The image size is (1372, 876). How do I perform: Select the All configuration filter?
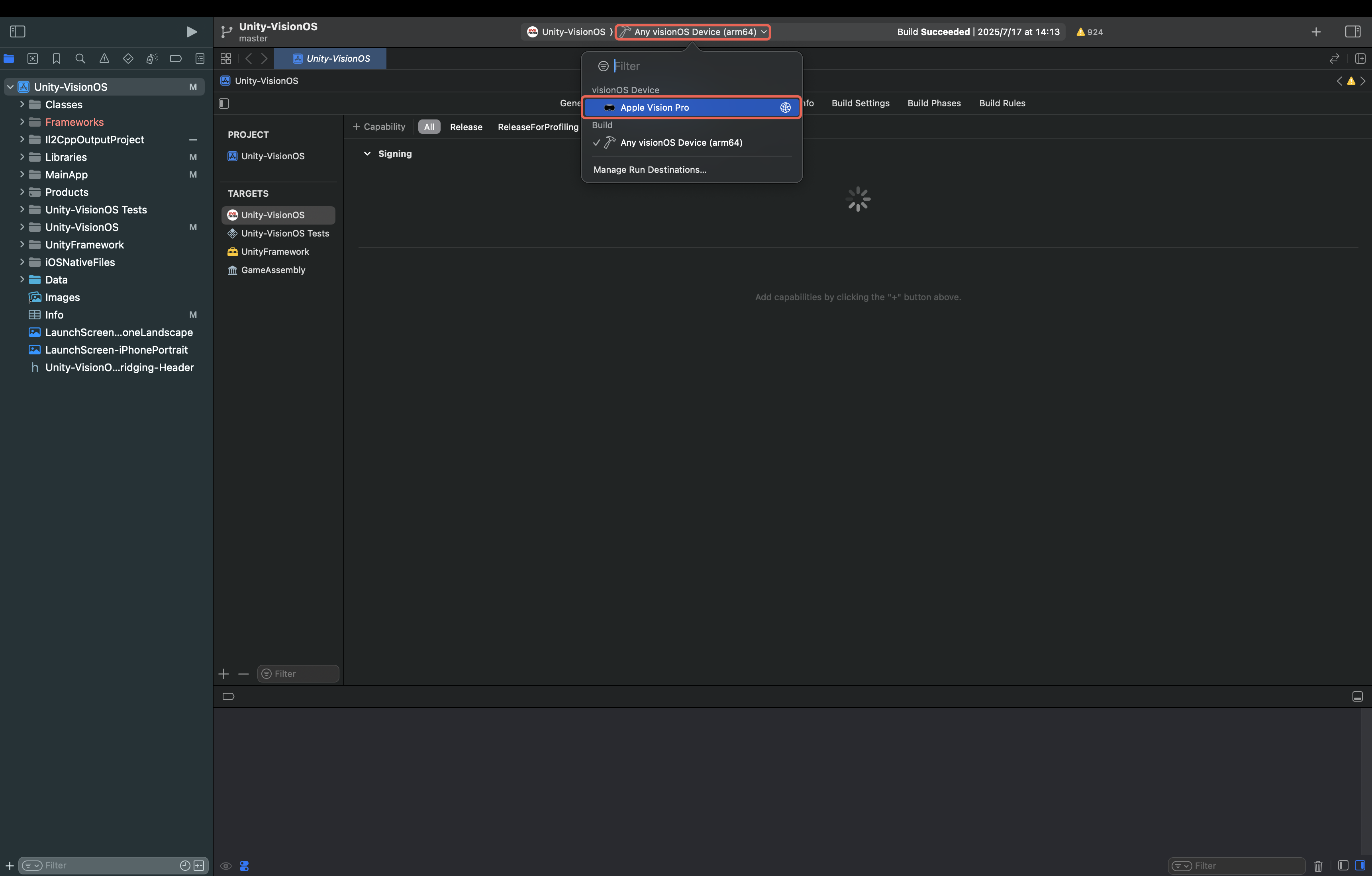pos(429,127)
